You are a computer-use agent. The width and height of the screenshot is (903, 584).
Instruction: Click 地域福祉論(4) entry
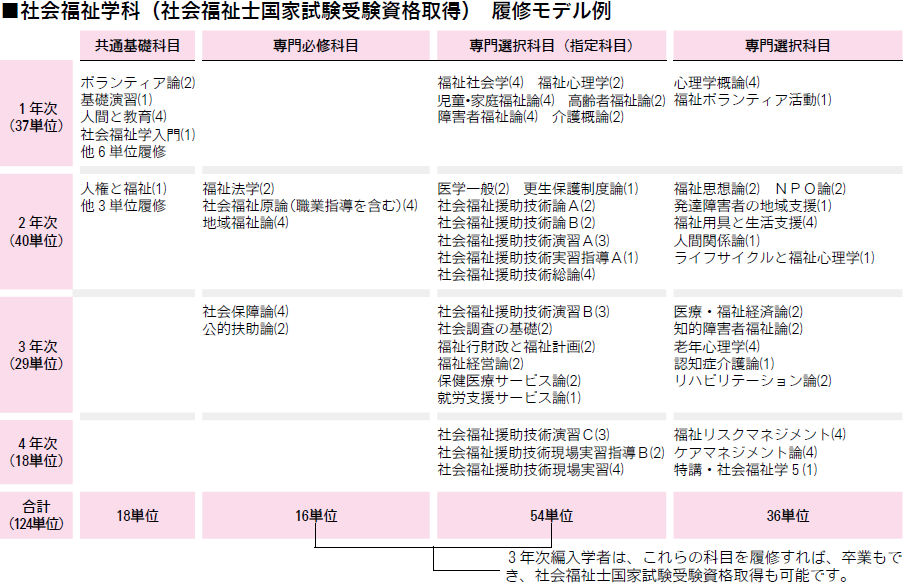[245, 223]
